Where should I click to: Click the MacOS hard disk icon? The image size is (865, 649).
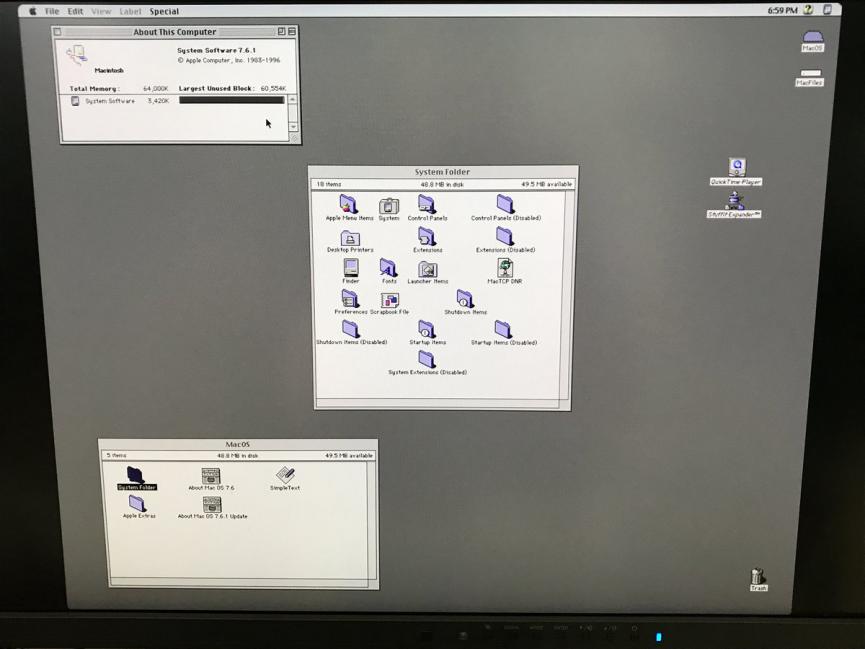pyautogui.click(x=812, y=38)
